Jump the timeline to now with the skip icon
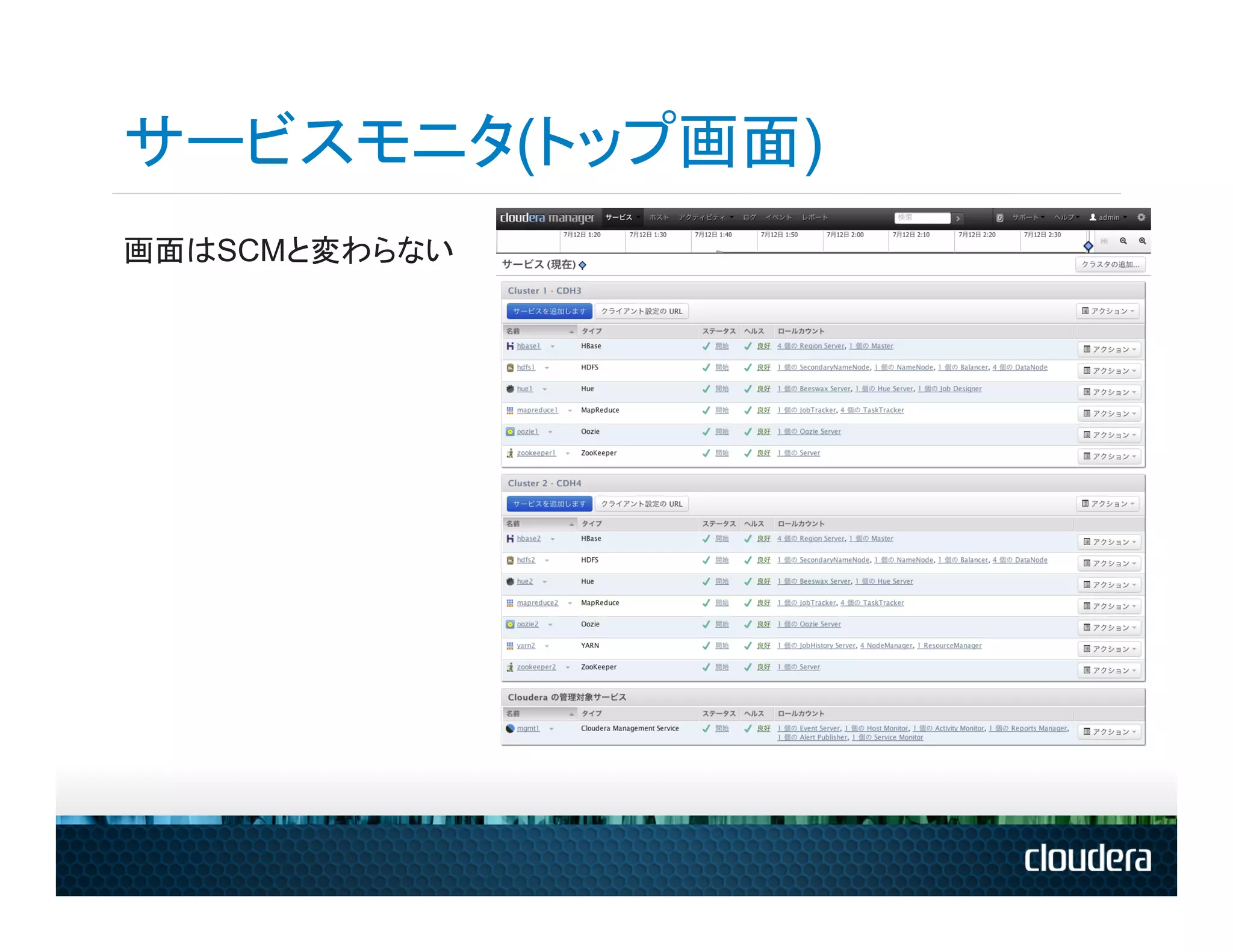Screen dimensions: 1233x952 (1104, 241)
